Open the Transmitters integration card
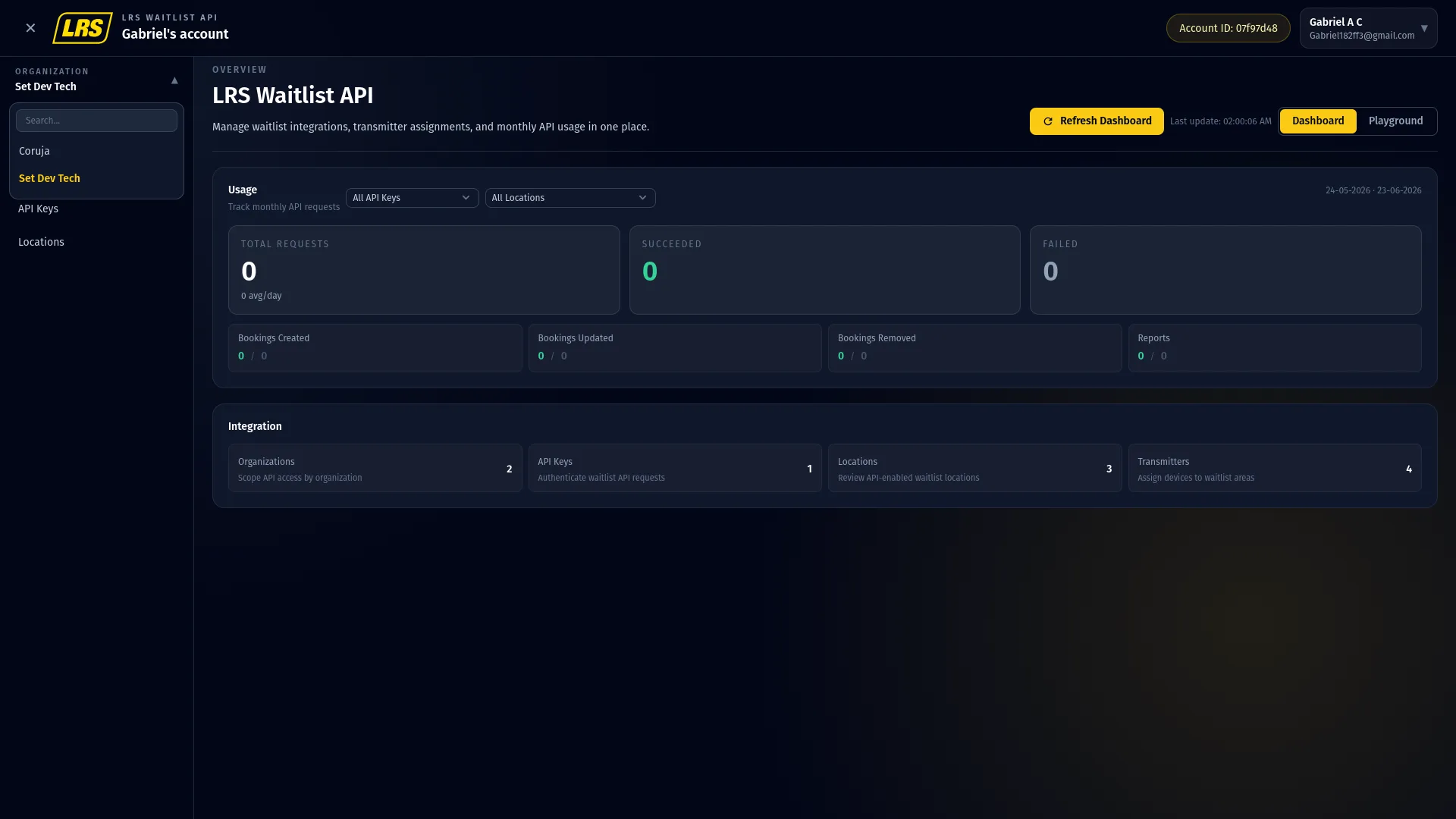Viewport: 1456px width, 819px height. coord(1275,469)
